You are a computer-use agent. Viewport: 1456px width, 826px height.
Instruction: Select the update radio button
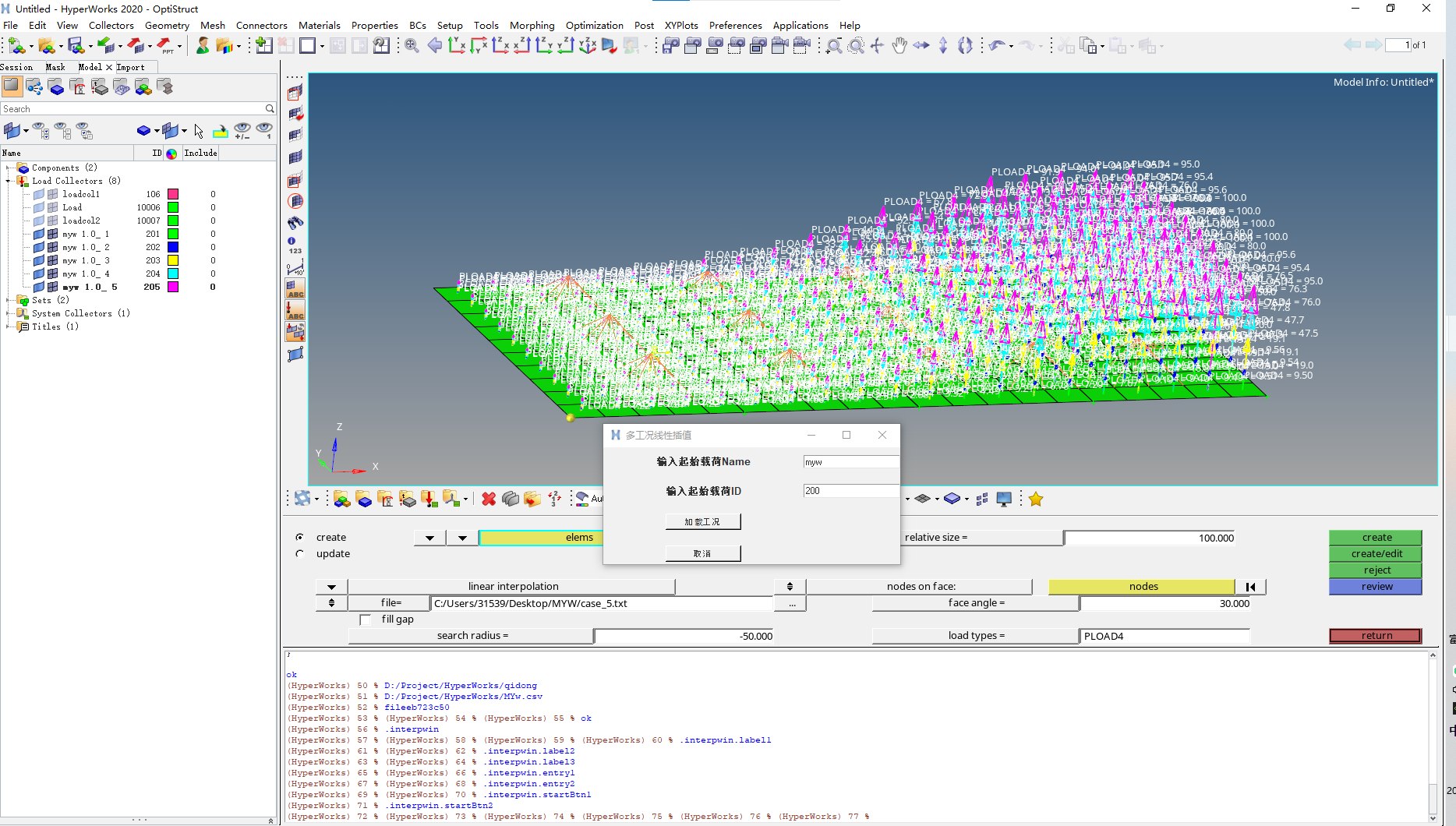pos(300,554)
